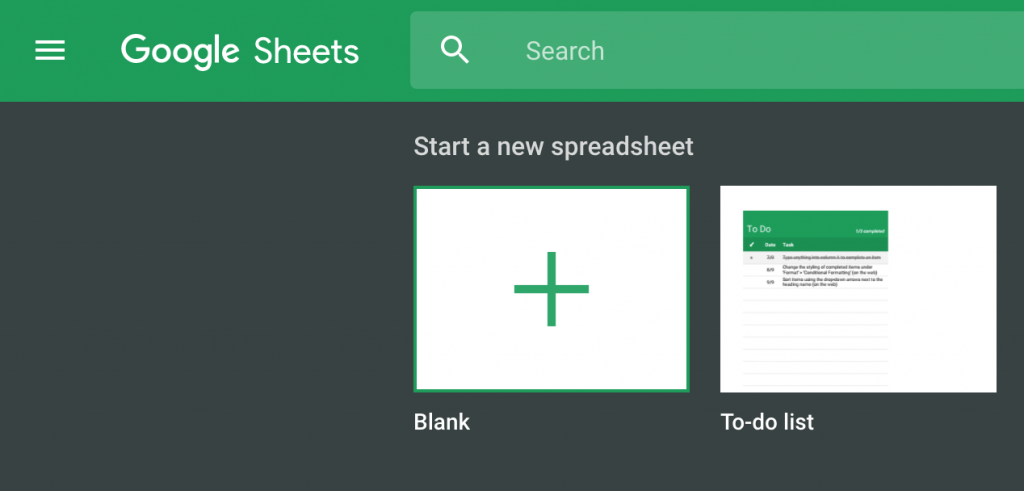
Task: Click the 1/3 completed text in the preview
Action: (869, 231)
